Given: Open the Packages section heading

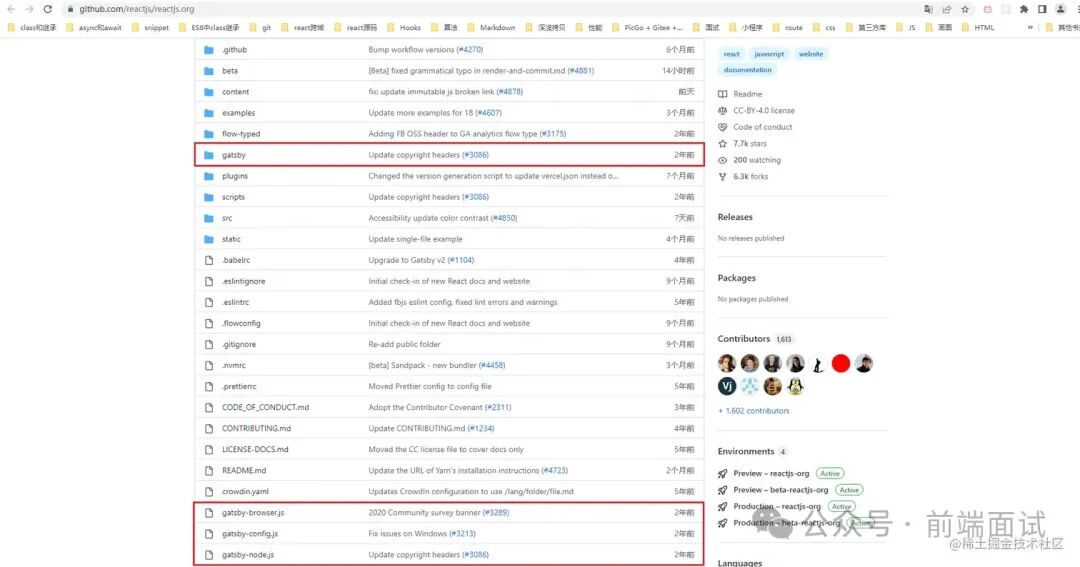Looking at the screenshot, I should (736, 278).
